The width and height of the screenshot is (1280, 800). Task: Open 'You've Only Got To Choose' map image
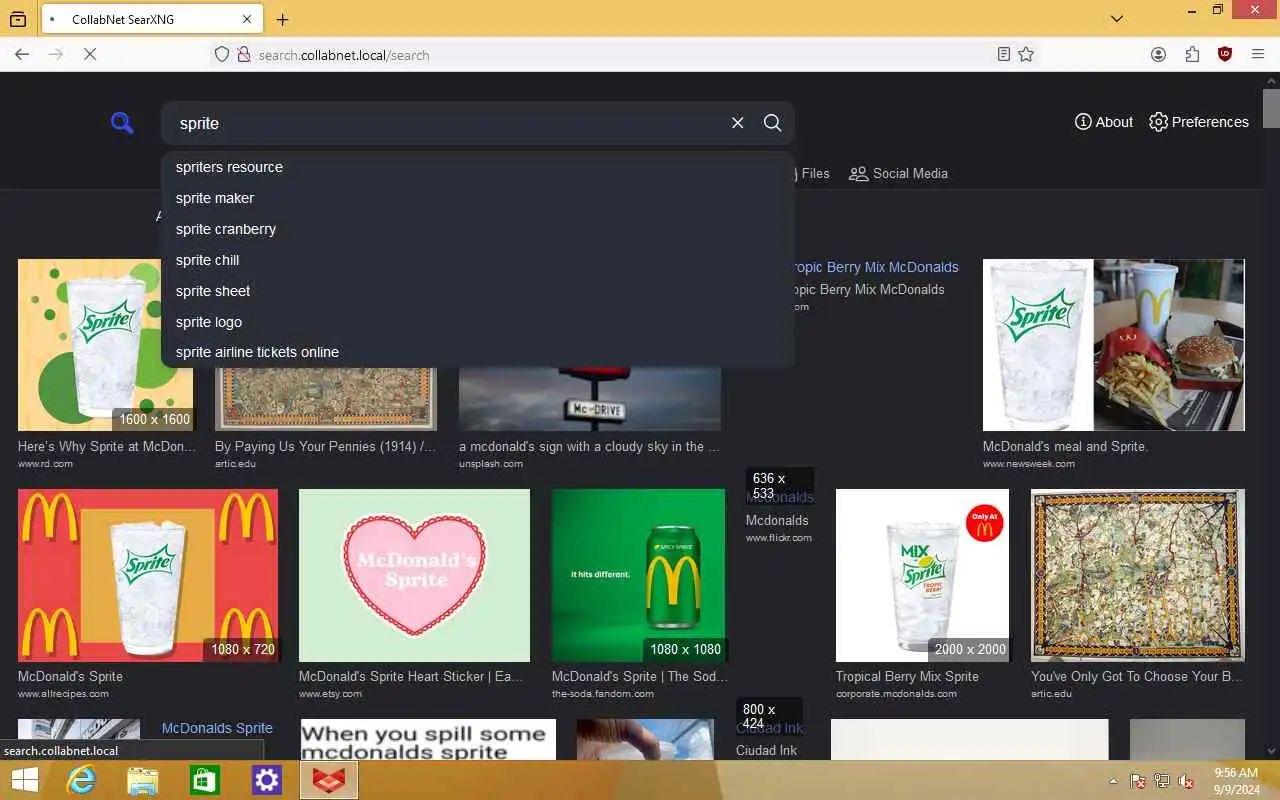point(1138,575)
